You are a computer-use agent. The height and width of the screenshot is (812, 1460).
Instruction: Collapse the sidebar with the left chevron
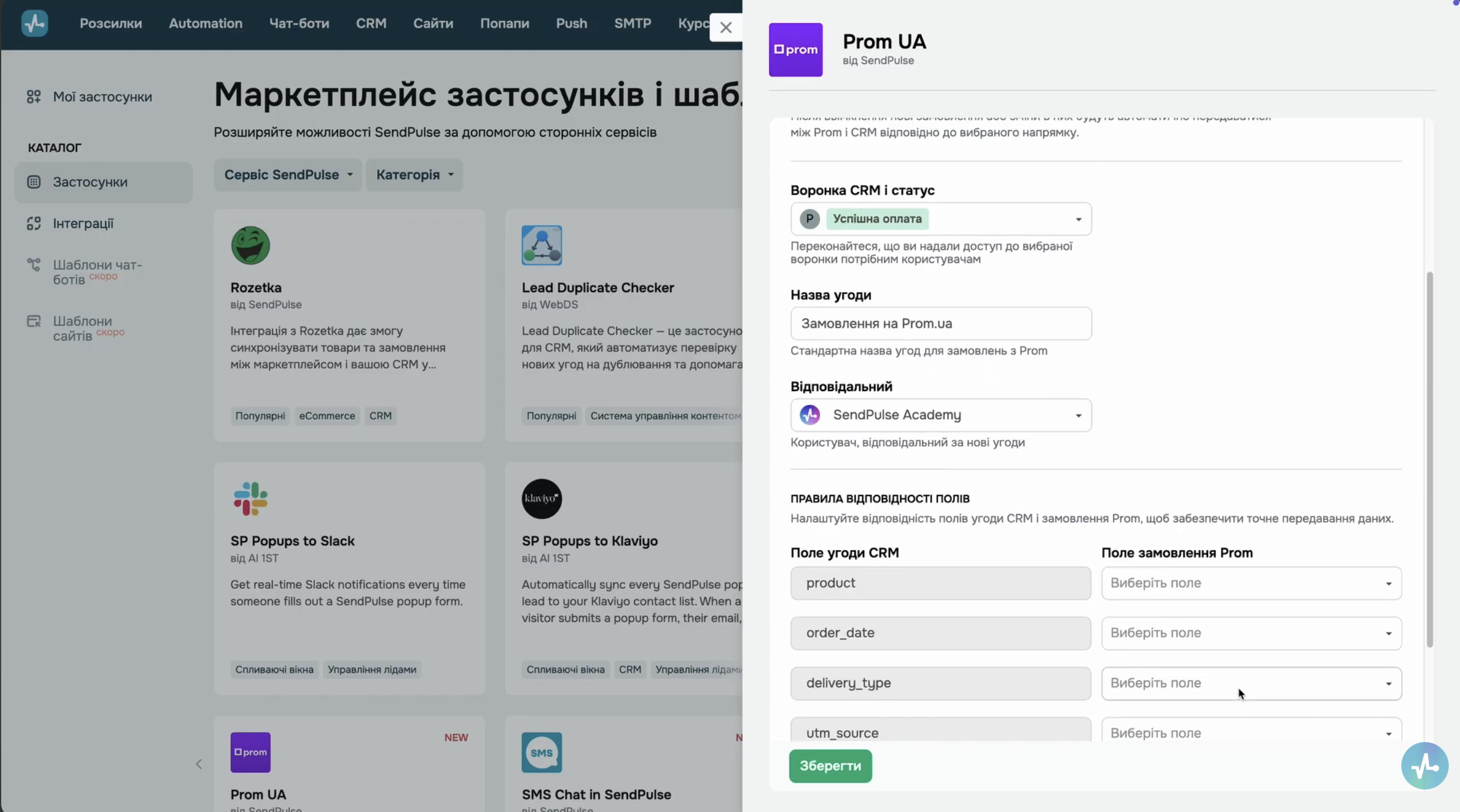click(x=199, y=764)
